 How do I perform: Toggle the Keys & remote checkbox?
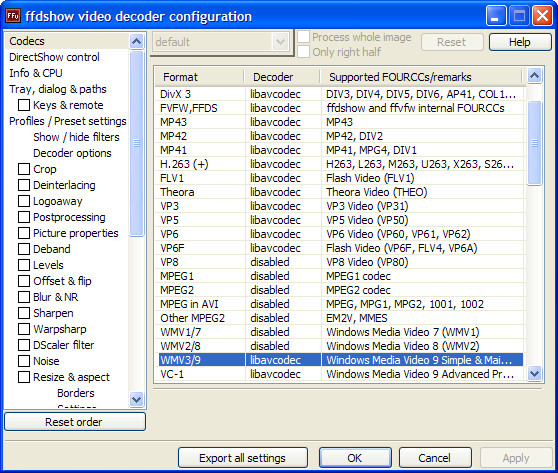pos(24,105)
